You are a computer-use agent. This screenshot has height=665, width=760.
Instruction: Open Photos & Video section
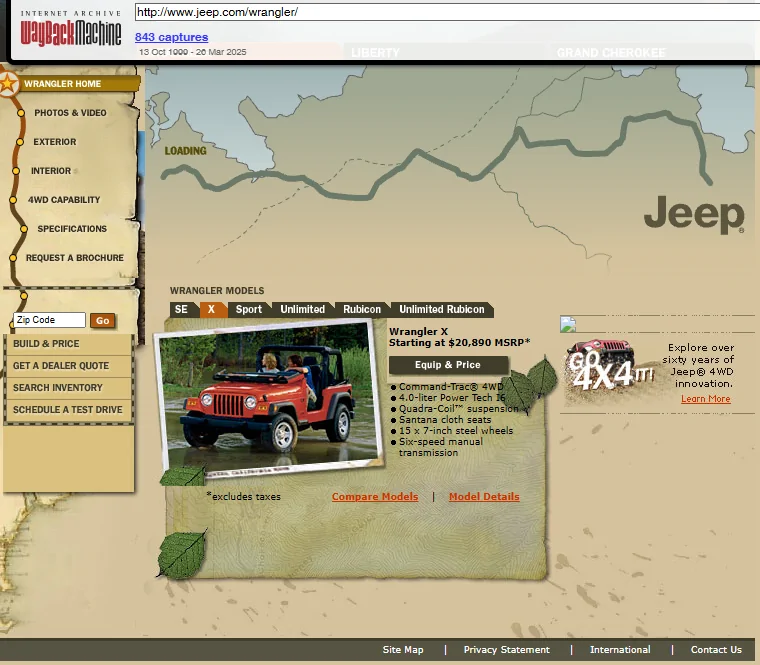tap(70, 113)
